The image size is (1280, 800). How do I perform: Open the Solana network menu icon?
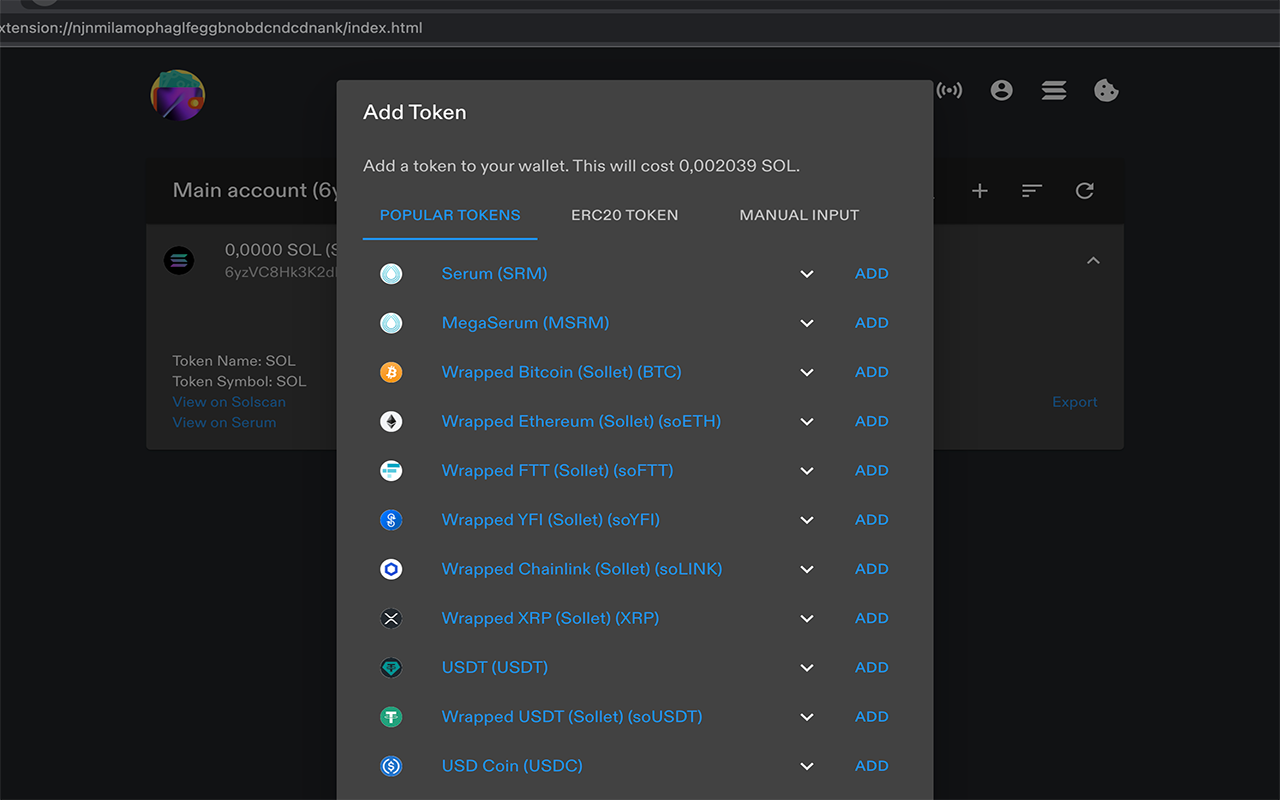click(x=1054, y=91)
